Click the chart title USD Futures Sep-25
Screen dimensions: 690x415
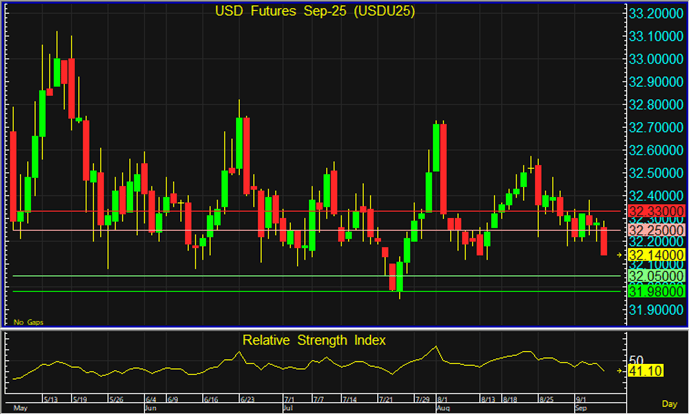tap(317, 13)
